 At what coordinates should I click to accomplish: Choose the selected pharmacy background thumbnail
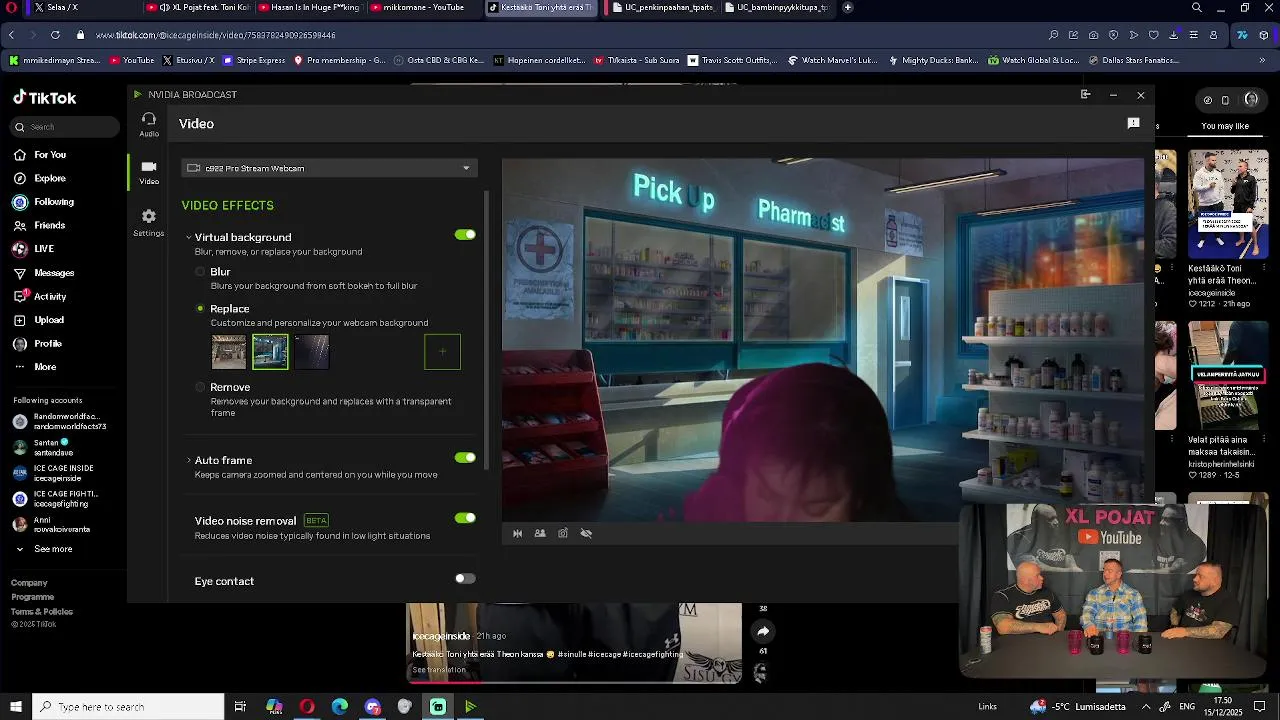tap(270, 352)
